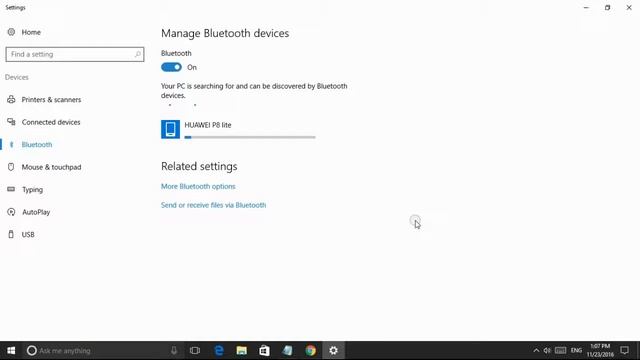
Task: Click the volume speaker tray icon
Action: click(547, 350)
